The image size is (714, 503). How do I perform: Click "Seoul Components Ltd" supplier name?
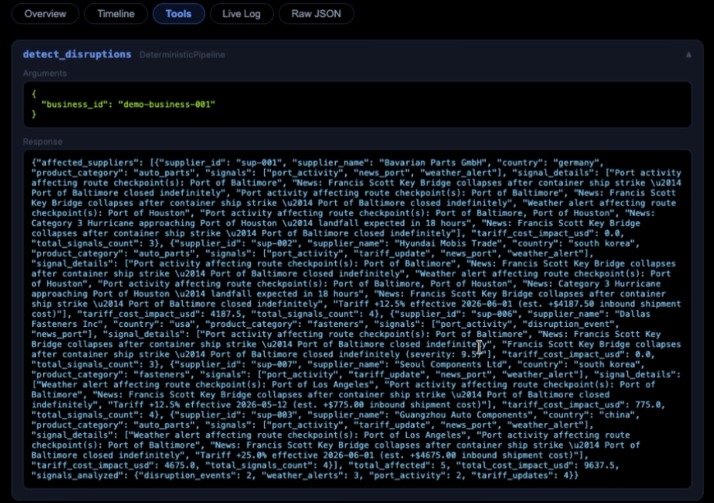click(451, 364)
